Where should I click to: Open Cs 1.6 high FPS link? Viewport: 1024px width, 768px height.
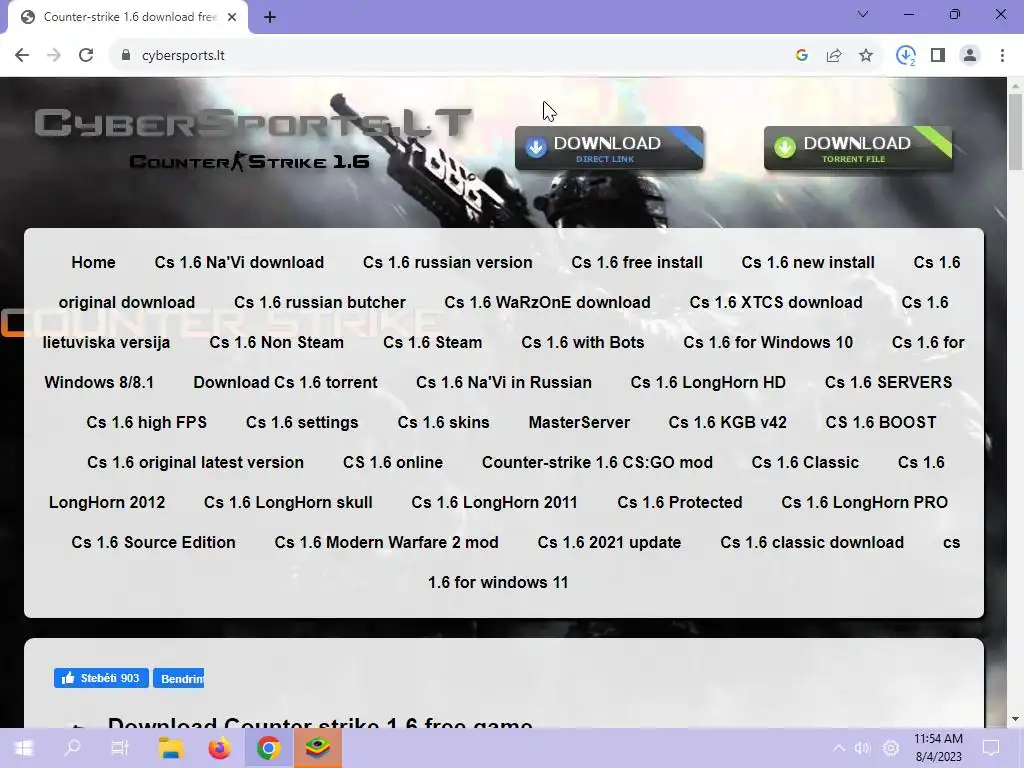[146, 423]
